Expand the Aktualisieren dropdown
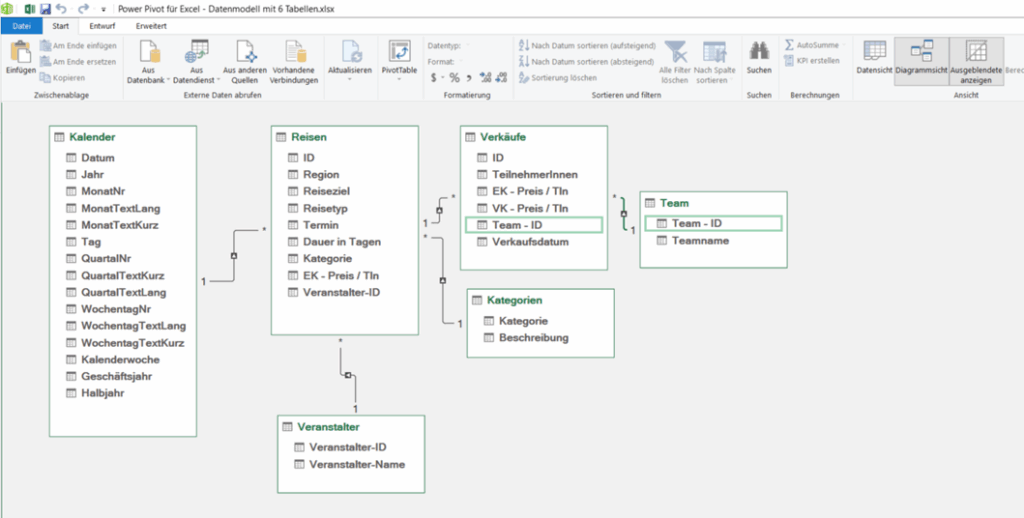This screenshot has height=518, width=1024. pos(350,80)
